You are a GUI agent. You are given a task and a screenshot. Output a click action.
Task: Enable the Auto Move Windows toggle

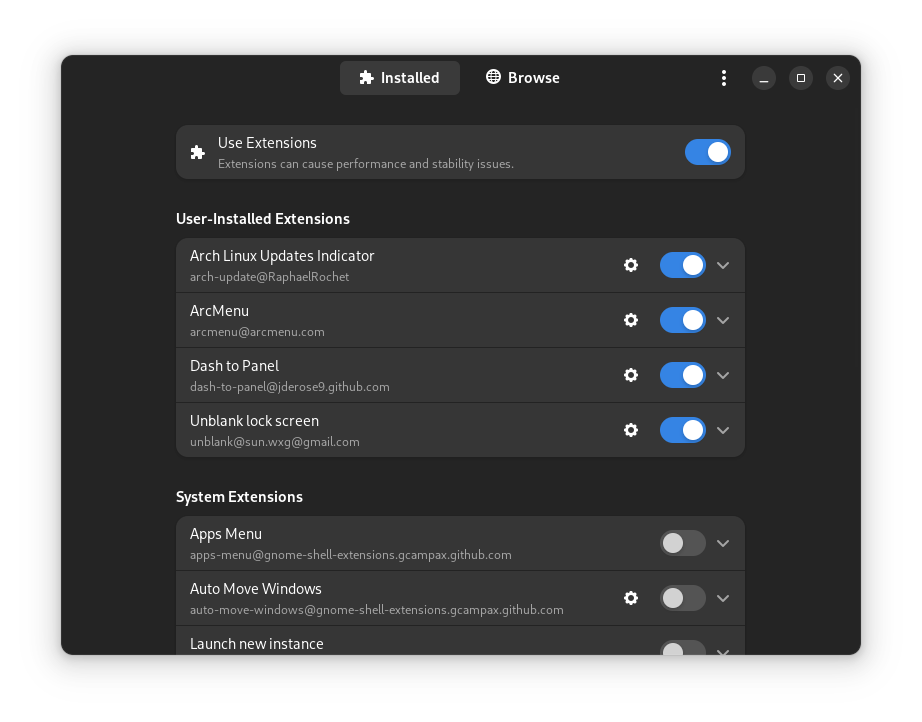(682, 598)
